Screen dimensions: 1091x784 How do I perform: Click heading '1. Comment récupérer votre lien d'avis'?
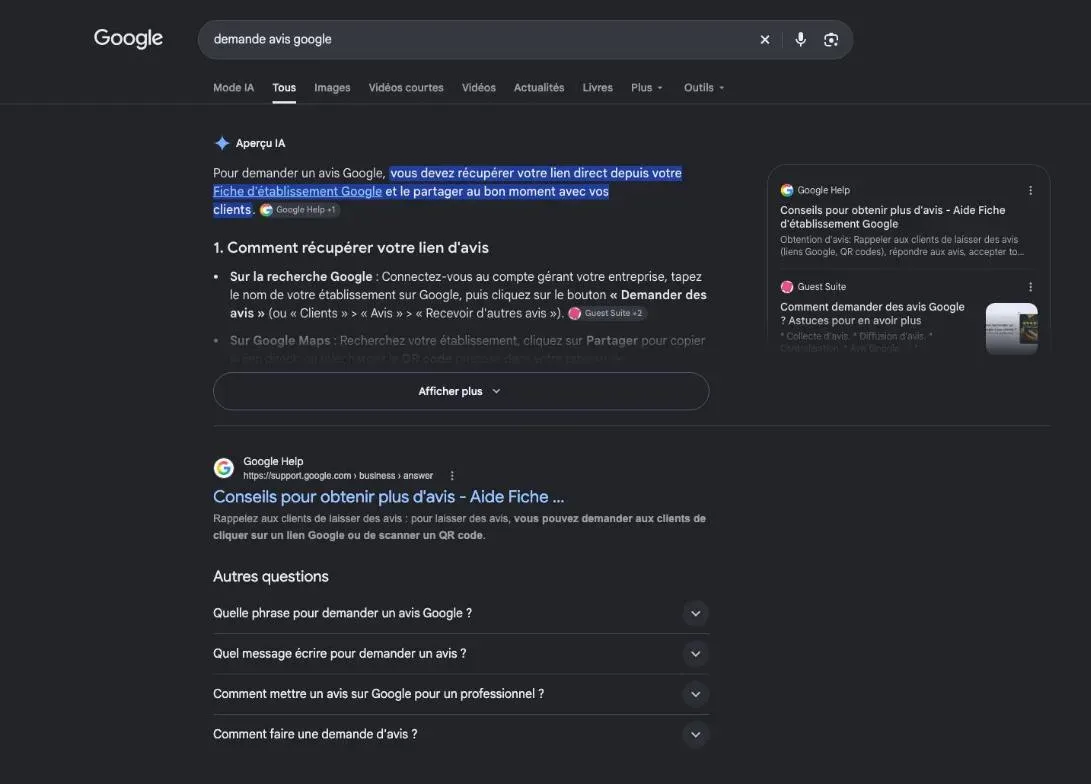tap(351, 248)
